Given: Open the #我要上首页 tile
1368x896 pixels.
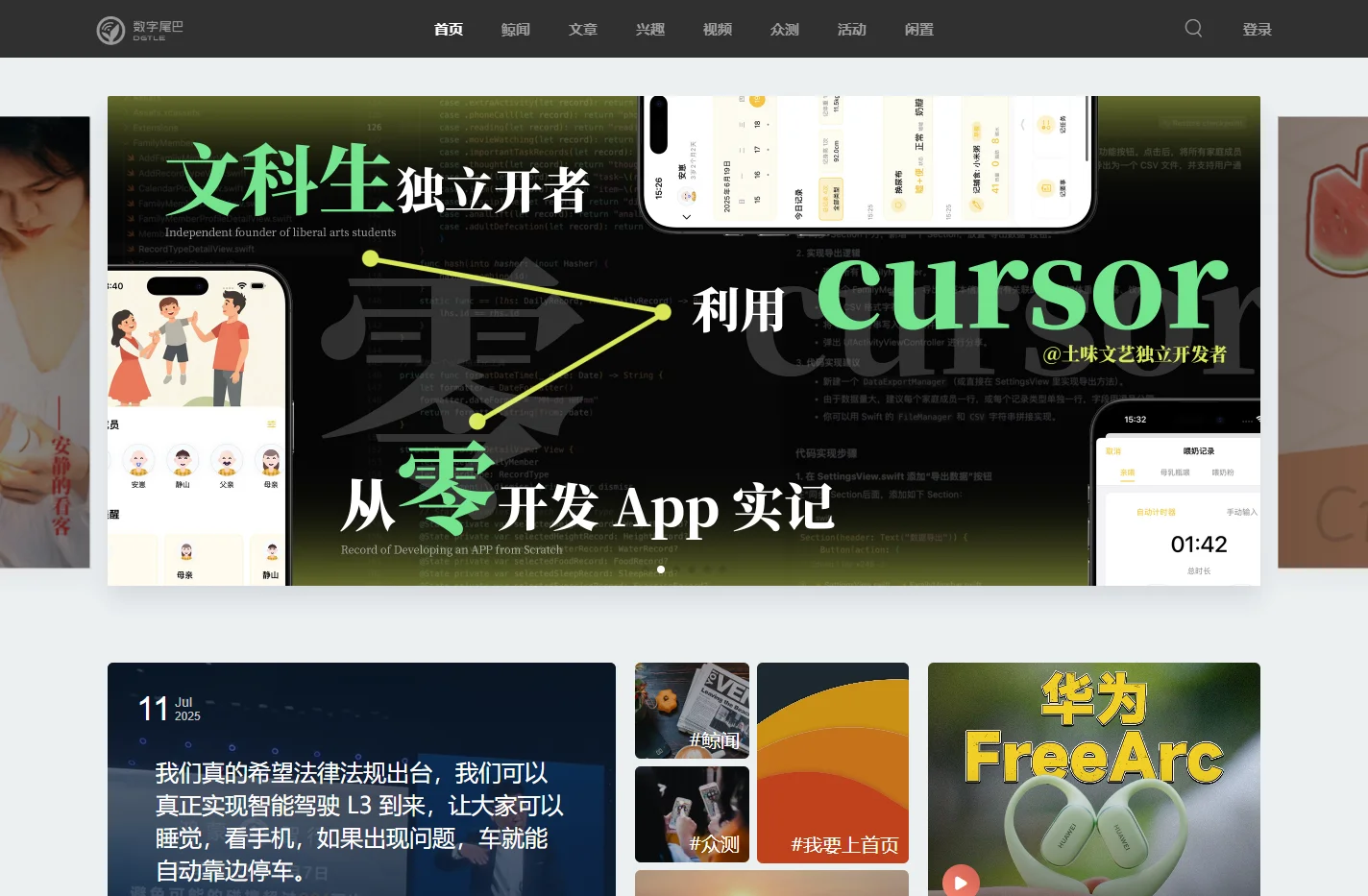Looking at the screenshot, I should (833, 763).
